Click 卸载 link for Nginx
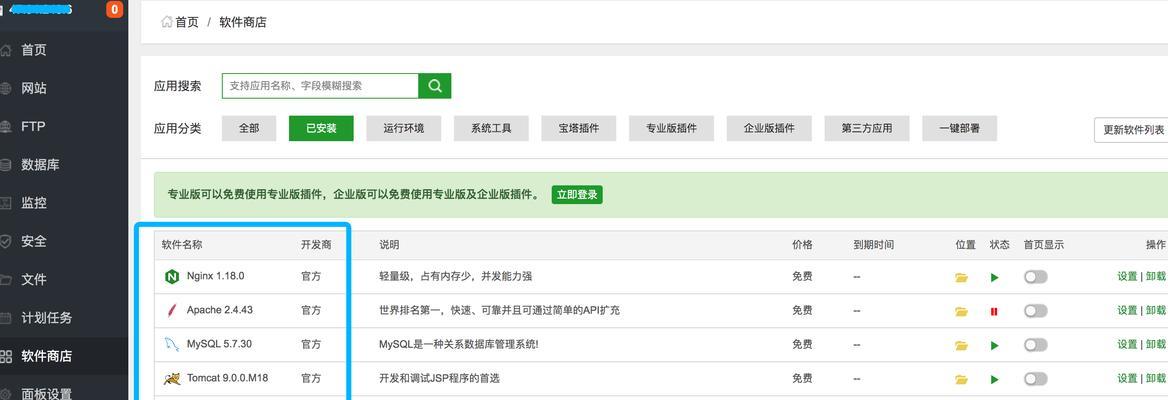Image resolution: width=1168 pixels, height=400 pixels. [1155, 276]
